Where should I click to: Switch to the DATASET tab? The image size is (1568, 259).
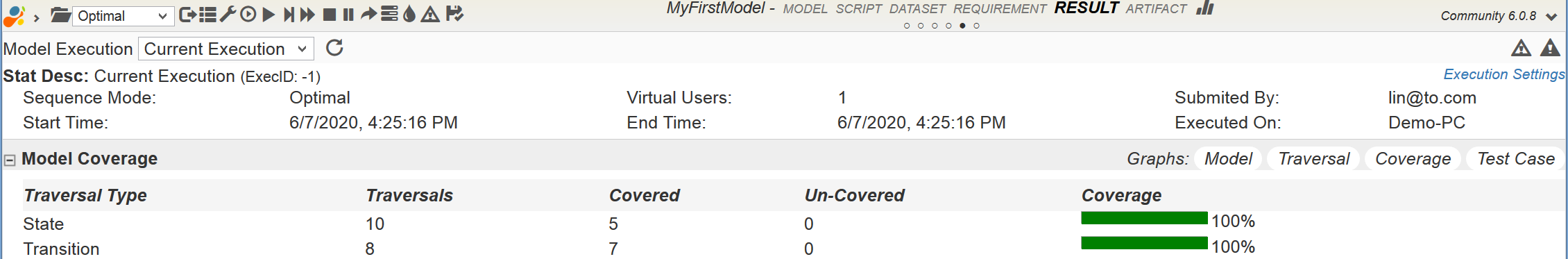[x=917, y=9]
